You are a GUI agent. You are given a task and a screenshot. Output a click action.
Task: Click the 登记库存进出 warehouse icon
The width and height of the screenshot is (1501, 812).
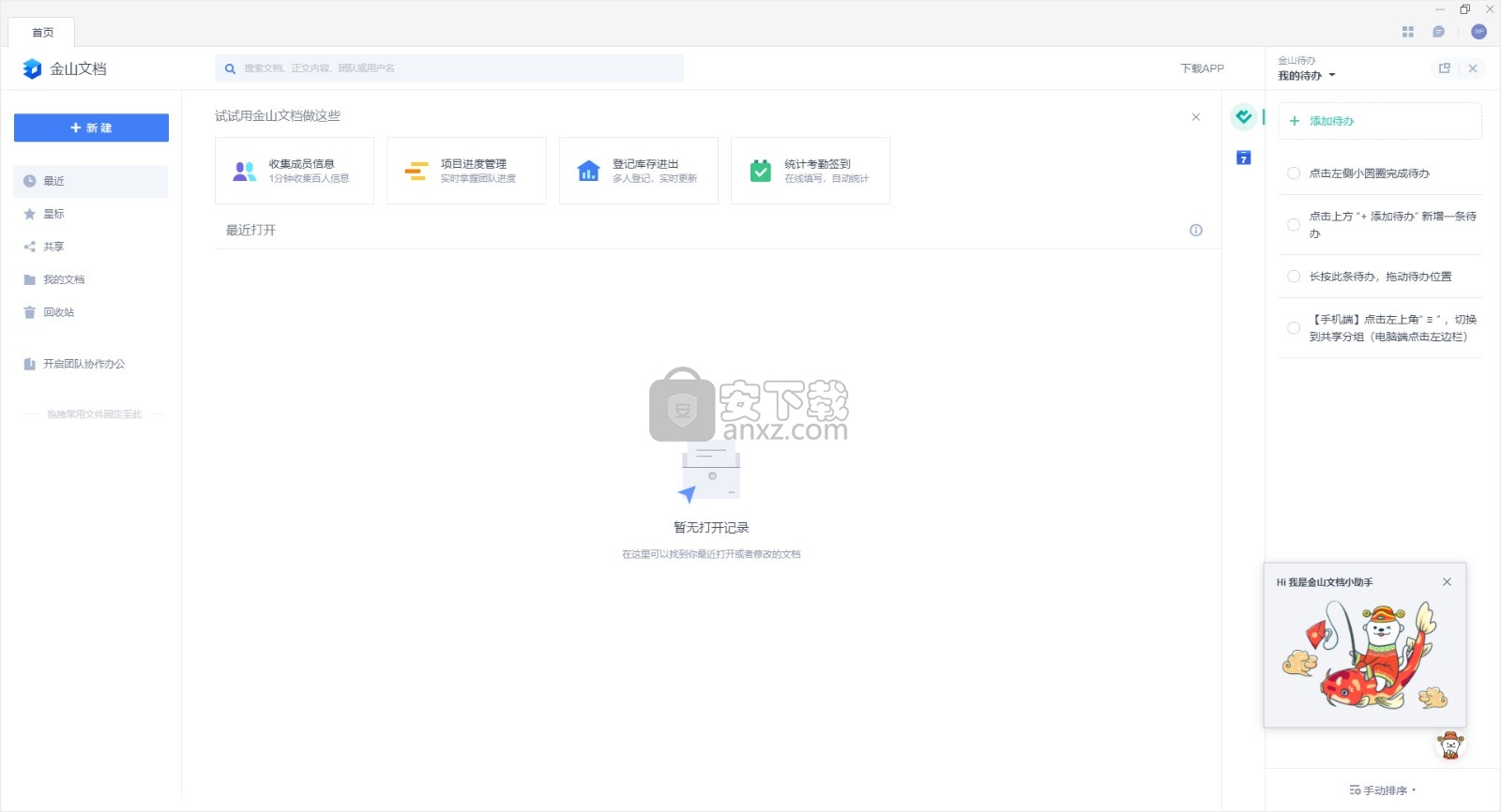[x=588, y=171]
